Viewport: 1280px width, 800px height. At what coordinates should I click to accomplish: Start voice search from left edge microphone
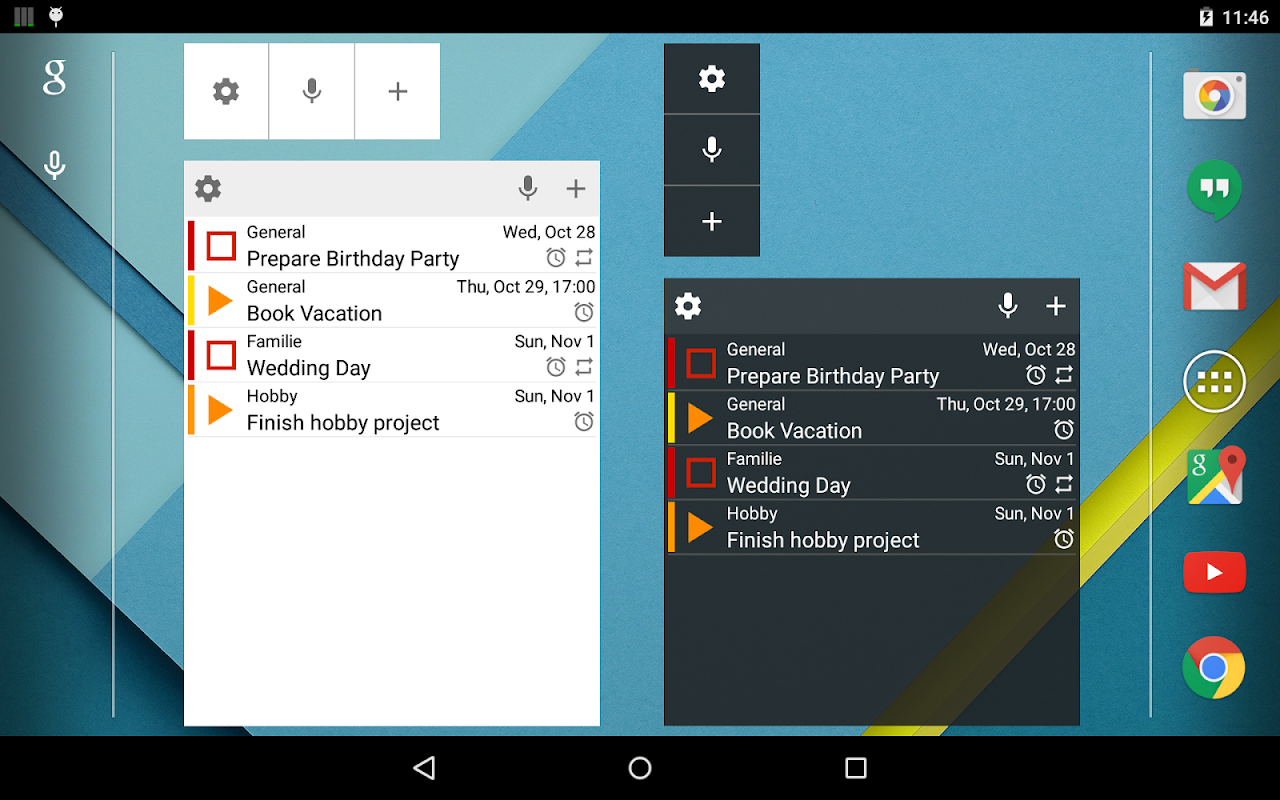coord(55,165)
